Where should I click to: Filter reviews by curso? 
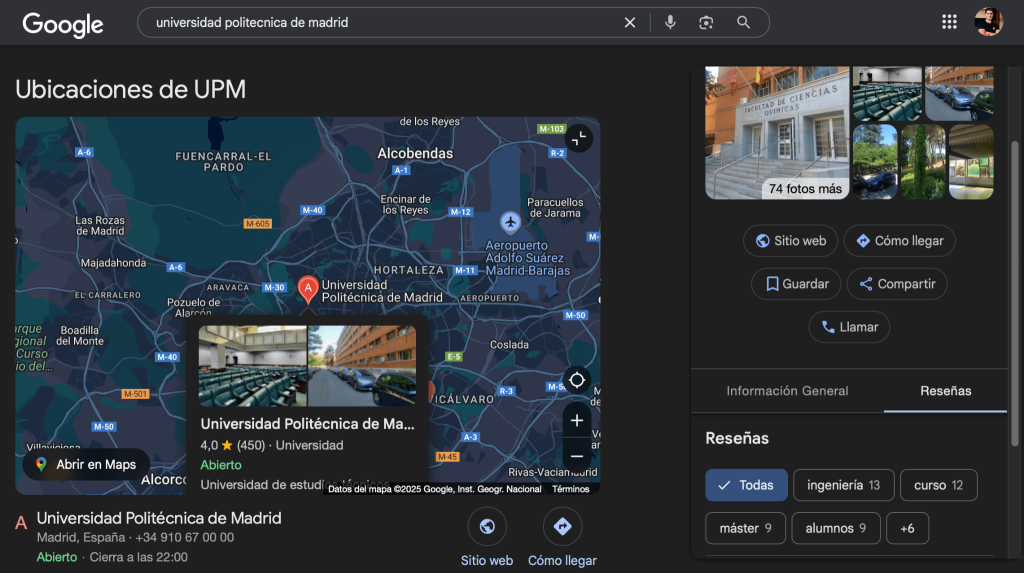938,485
